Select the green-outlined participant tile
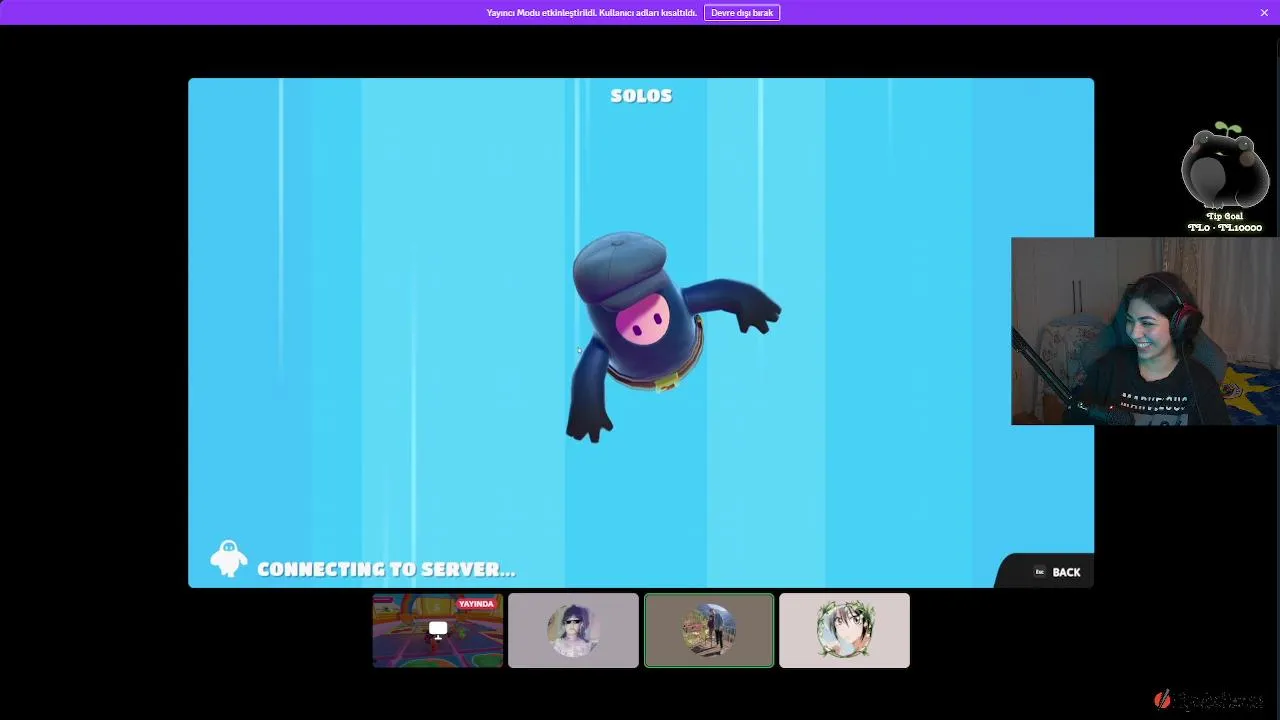The image size is (1280, 720). tap(709, 630)
